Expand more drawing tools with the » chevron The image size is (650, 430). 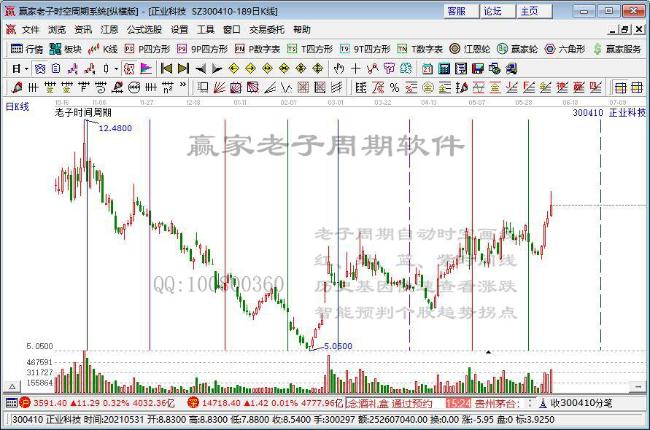click(x=183, y=86)
